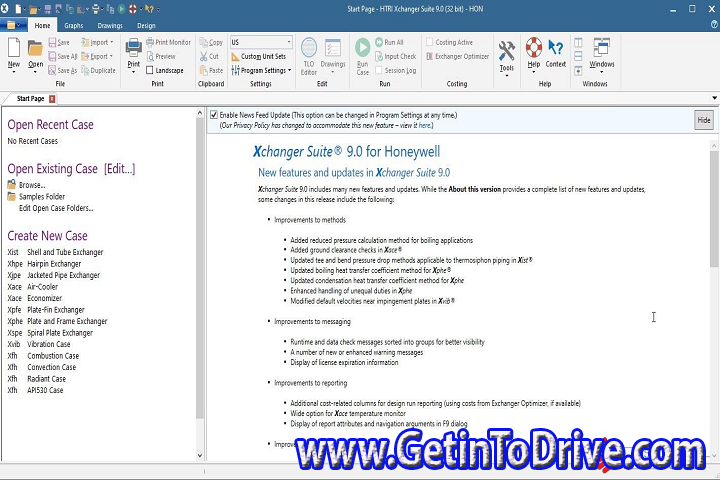Save the current case

click(x=59, y=42)
